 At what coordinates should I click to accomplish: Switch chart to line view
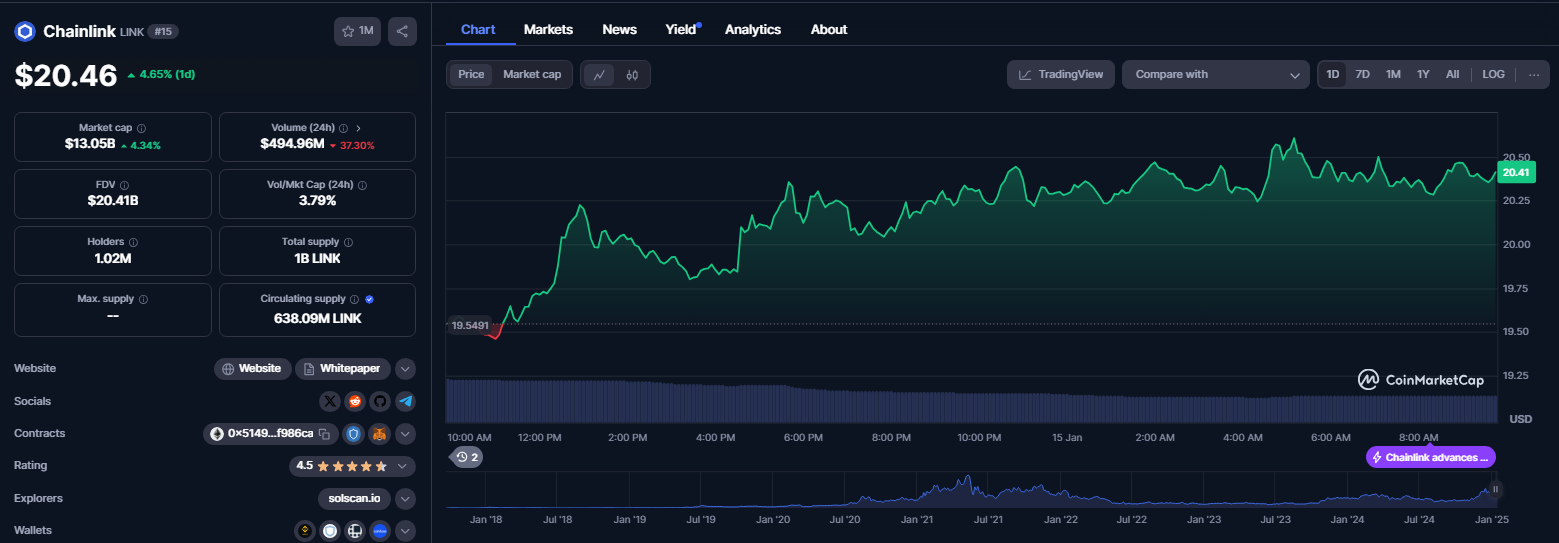click(x=599, y=74)
